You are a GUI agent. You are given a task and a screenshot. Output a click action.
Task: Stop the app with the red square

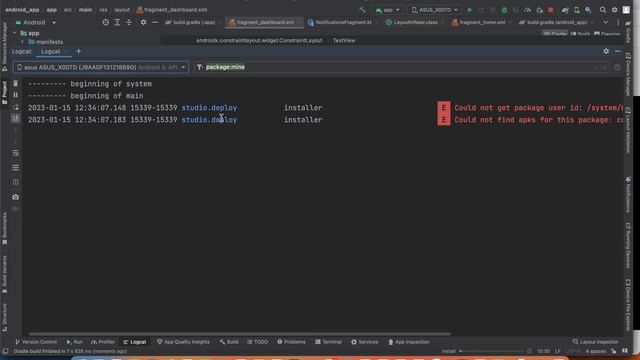[551, 10]
